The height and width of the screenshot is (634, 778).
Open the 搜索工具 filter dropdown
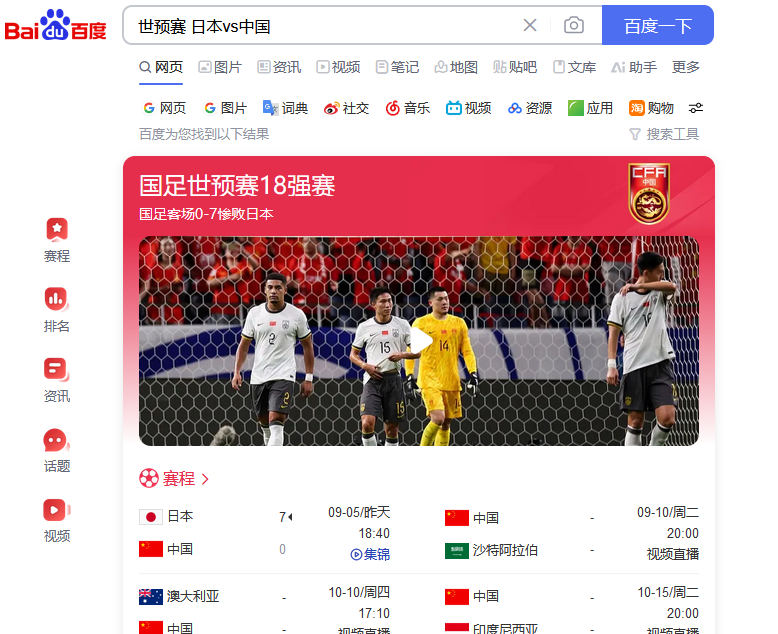pos(664,134)
